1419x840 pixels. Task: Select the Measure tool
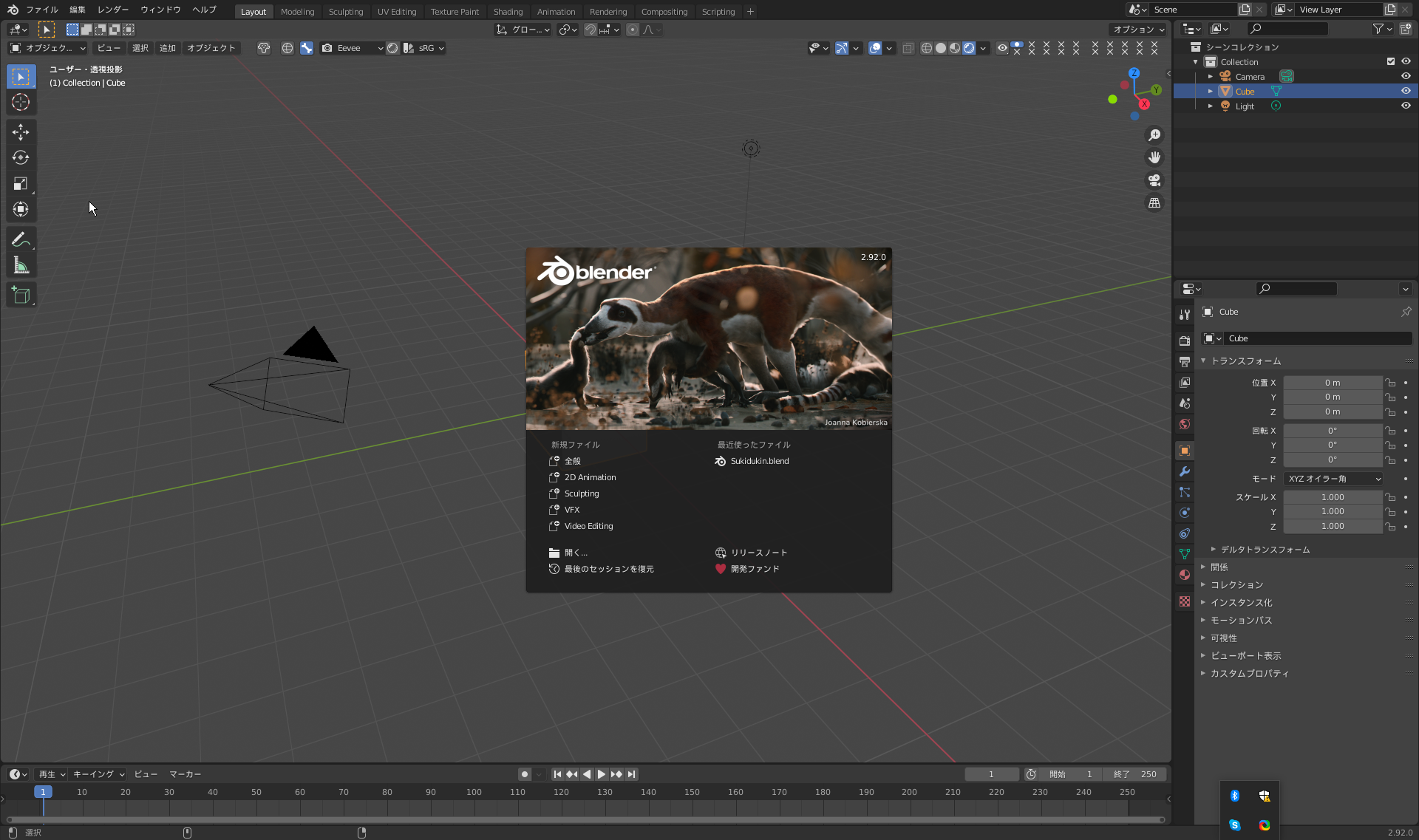coord(21,264)
